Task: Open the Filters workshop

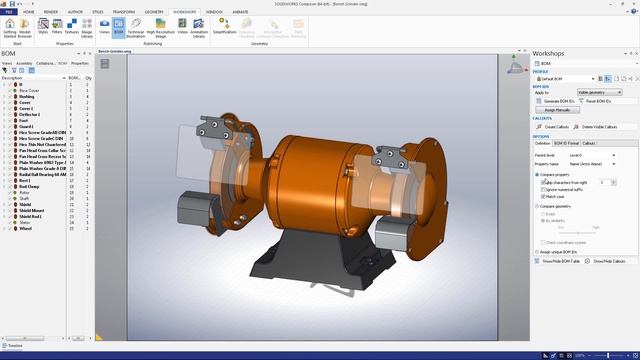Action: (x=57, y=26)
